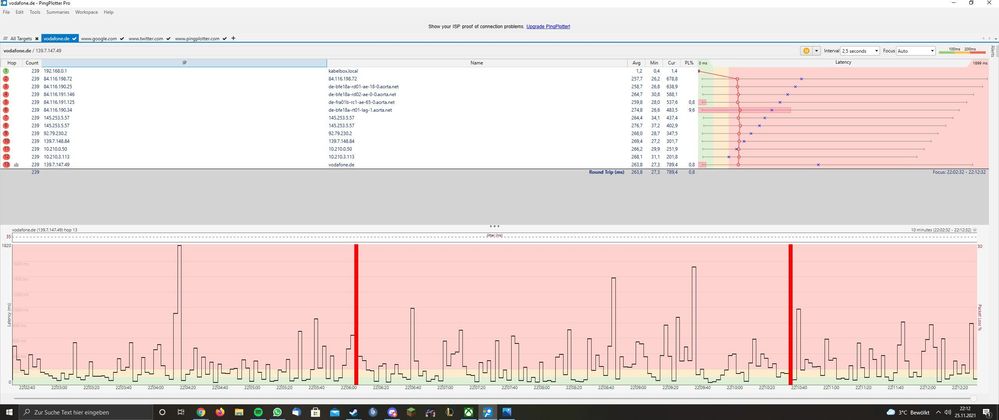Open the File menu

6,12
